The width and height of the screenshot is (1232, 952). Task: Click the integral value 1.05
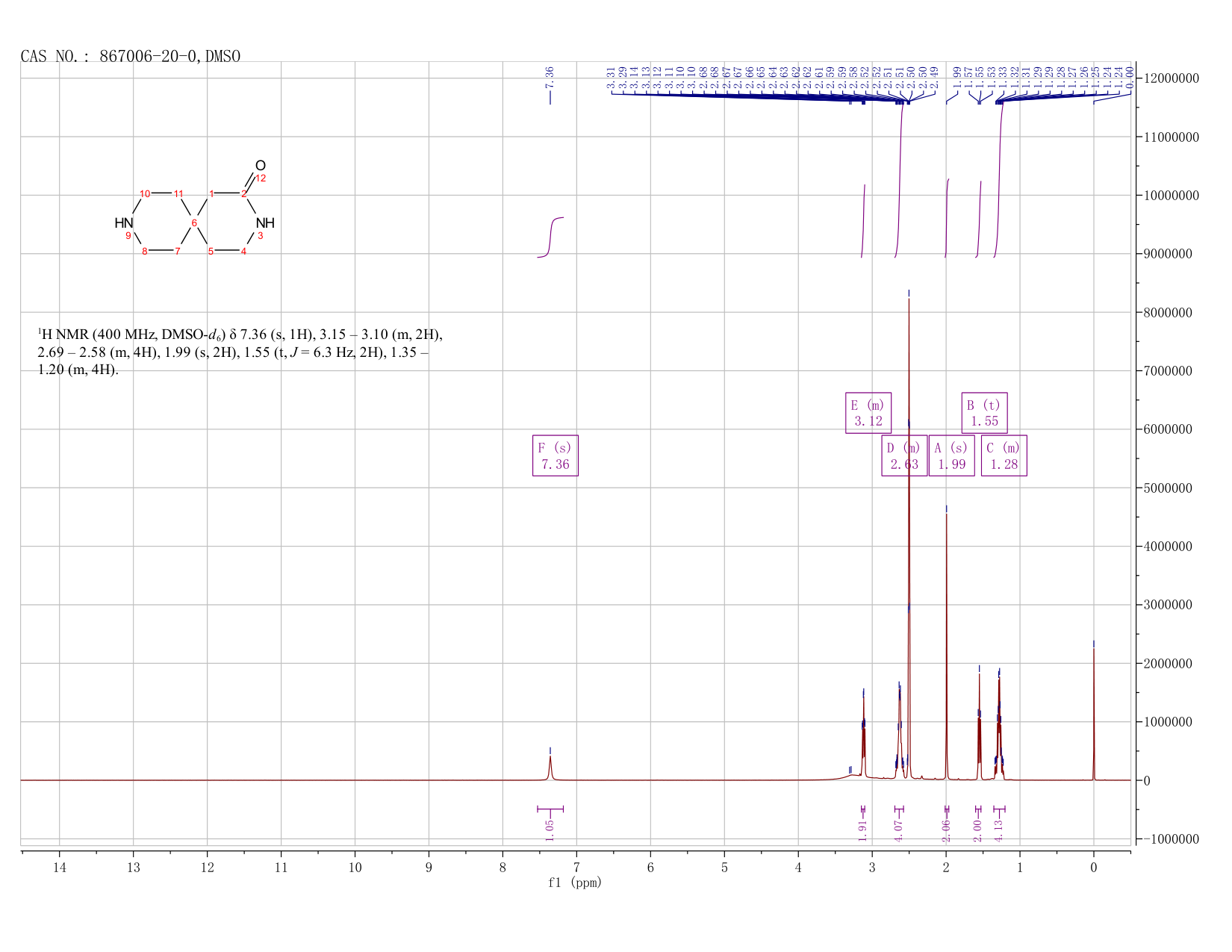click(x=550, y=830)
